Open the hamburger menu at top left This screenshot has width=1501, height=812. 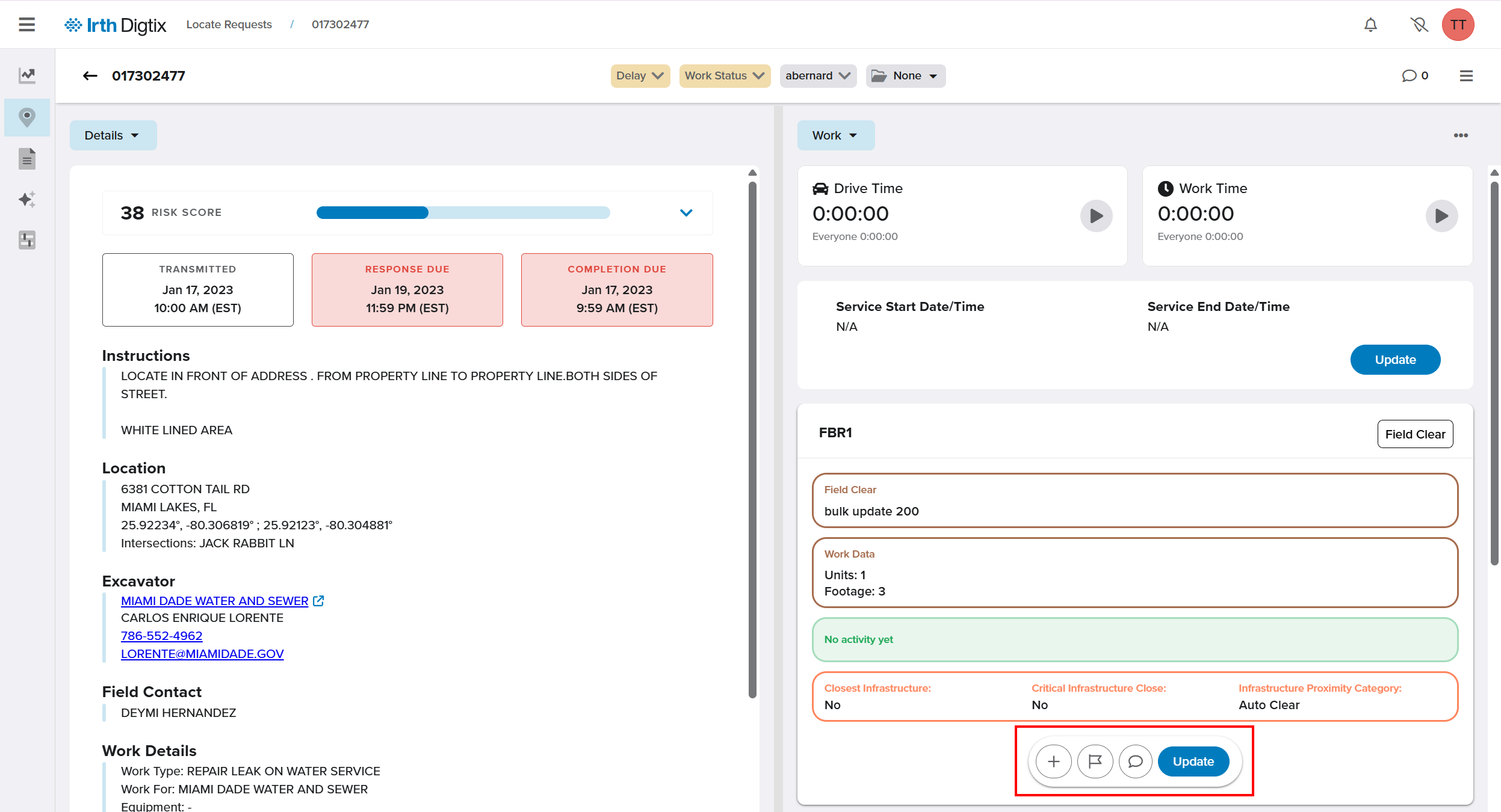[x=27, y=25]
